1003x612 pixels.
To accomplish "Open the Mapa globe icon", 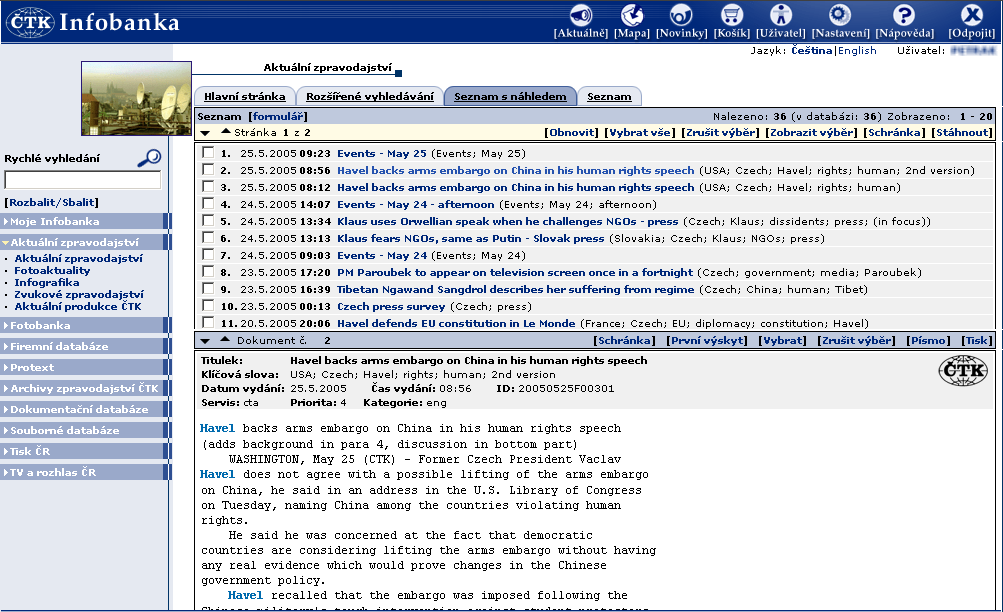I will [x=632, y=16].
